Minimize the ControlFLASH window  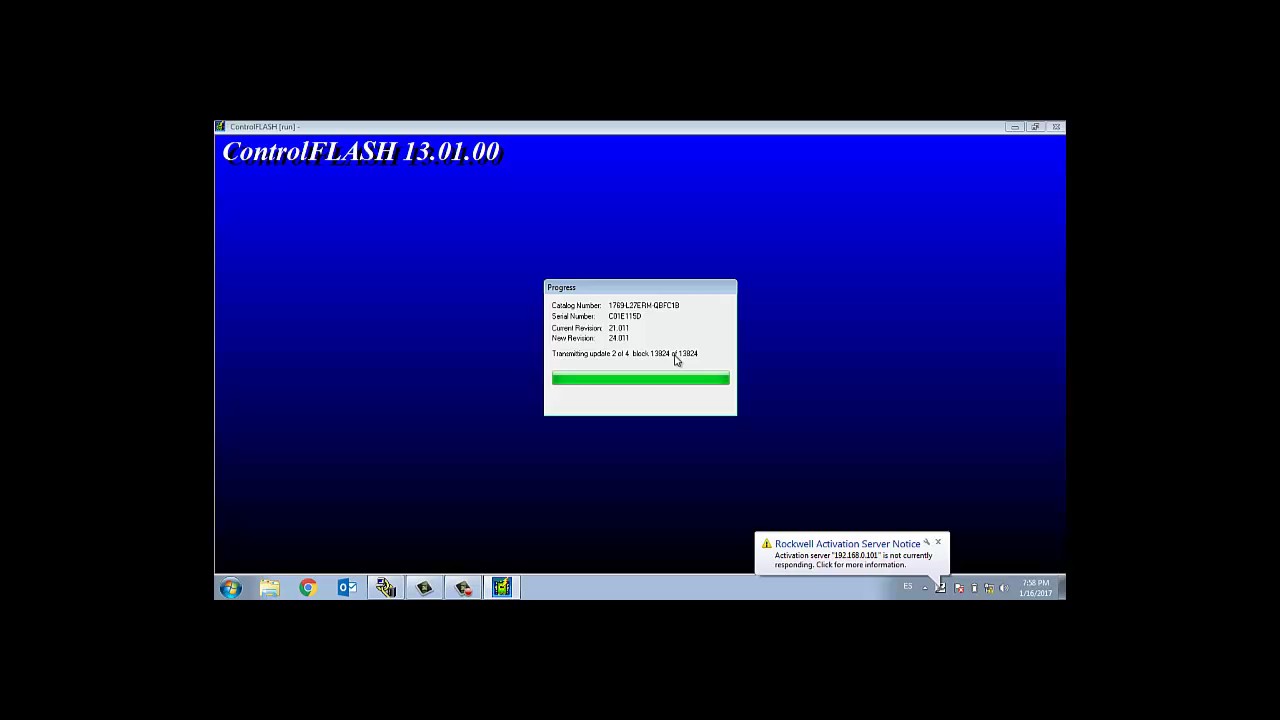[1015, 127]
